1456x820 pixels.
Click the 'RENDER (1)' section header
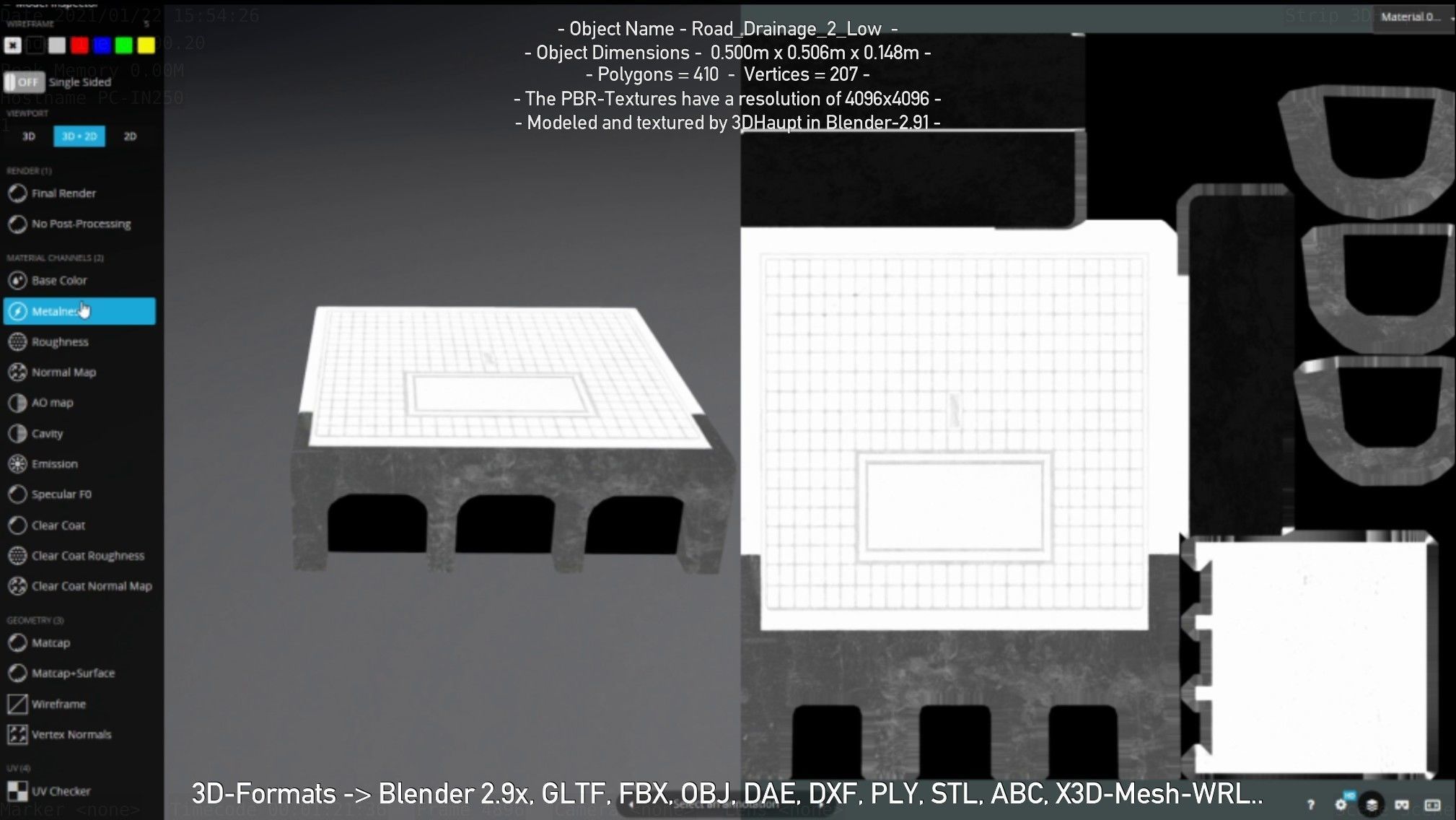click(29, 171)
